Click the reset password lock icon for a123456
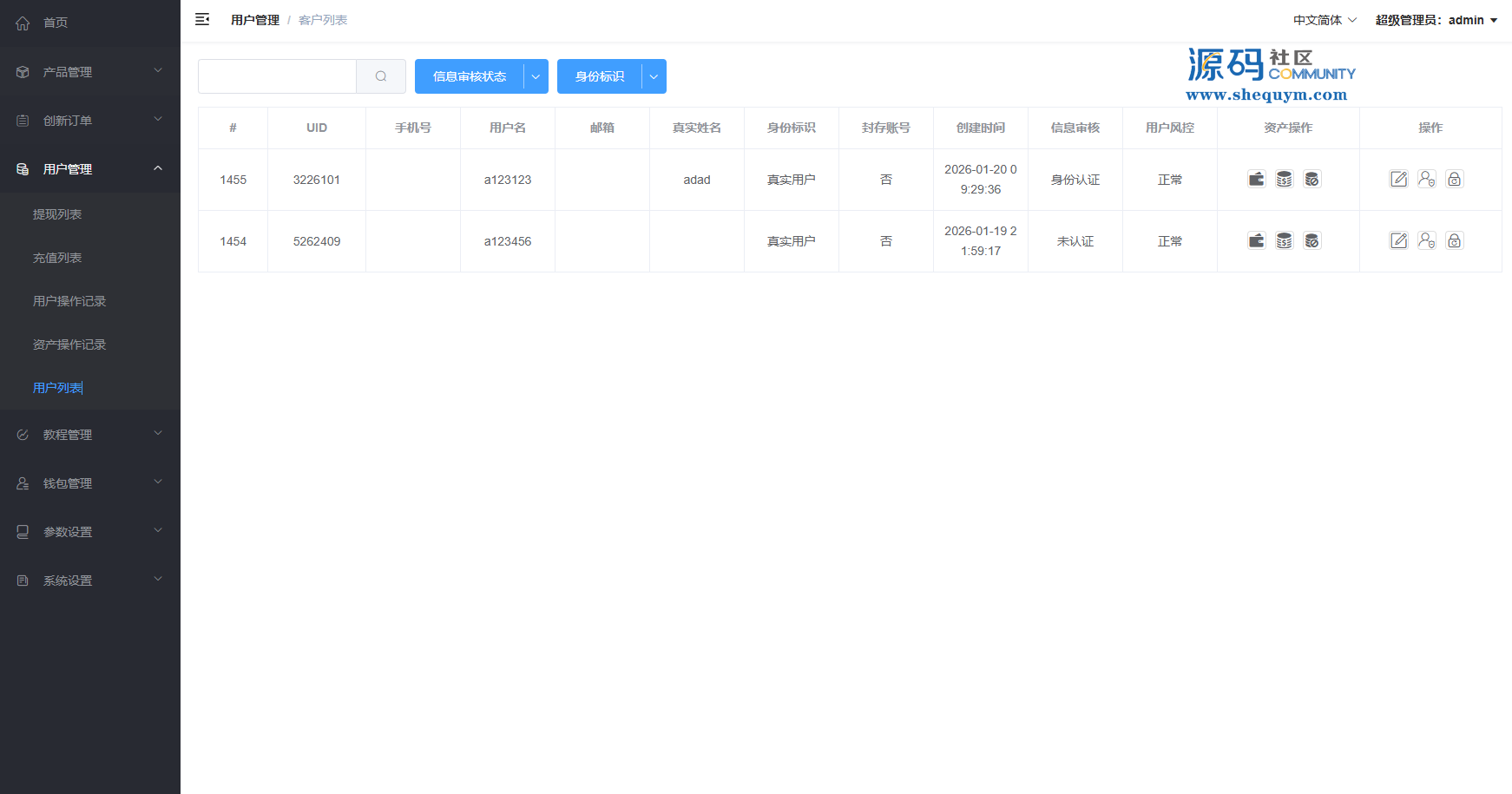The width and height of the screenshot is (1512, 794). pos(1454,240)
